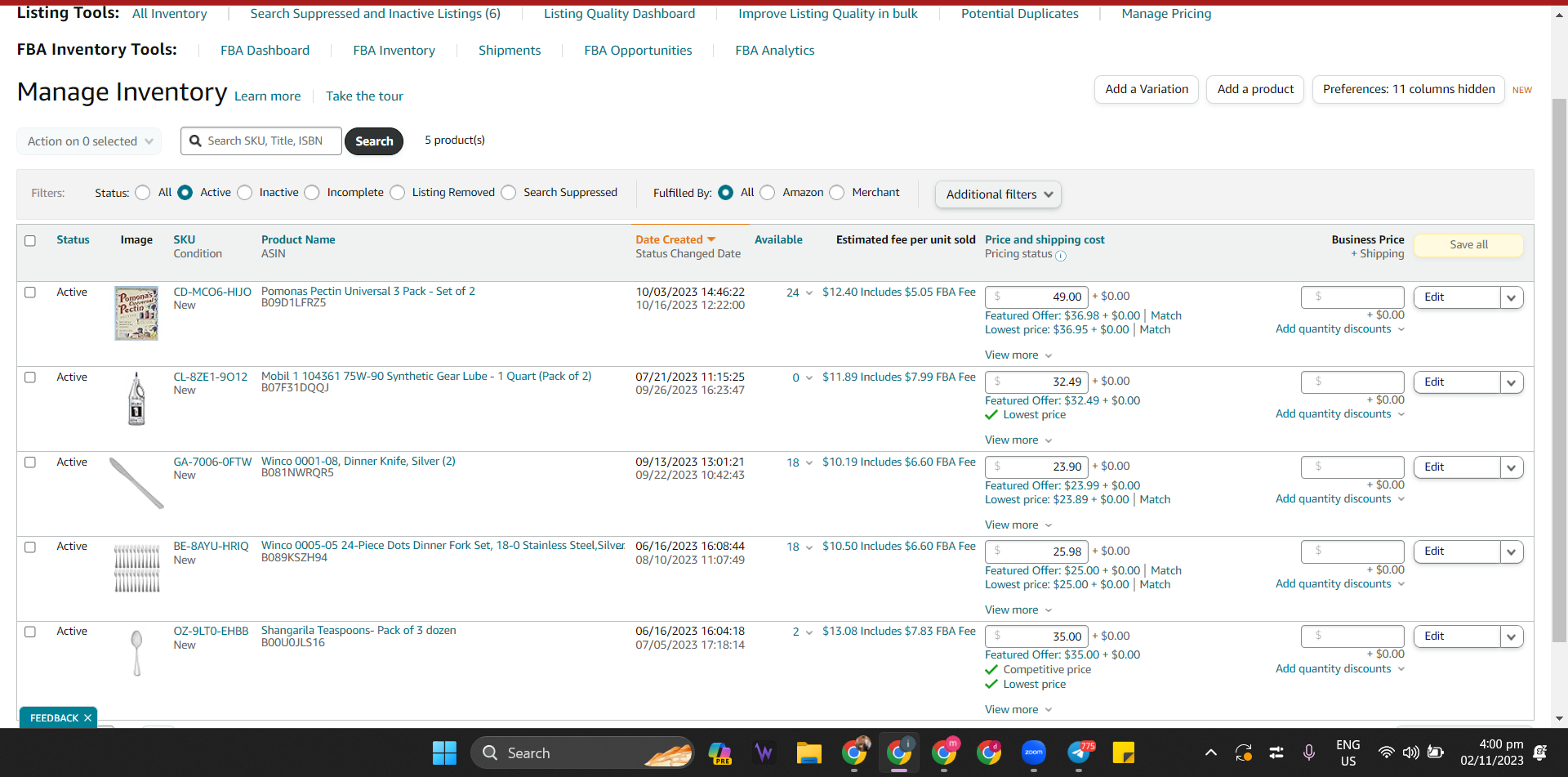Screen dimensions: 1568x777
Task: Click the Add a product button
Action: (x=1256, y=90)
